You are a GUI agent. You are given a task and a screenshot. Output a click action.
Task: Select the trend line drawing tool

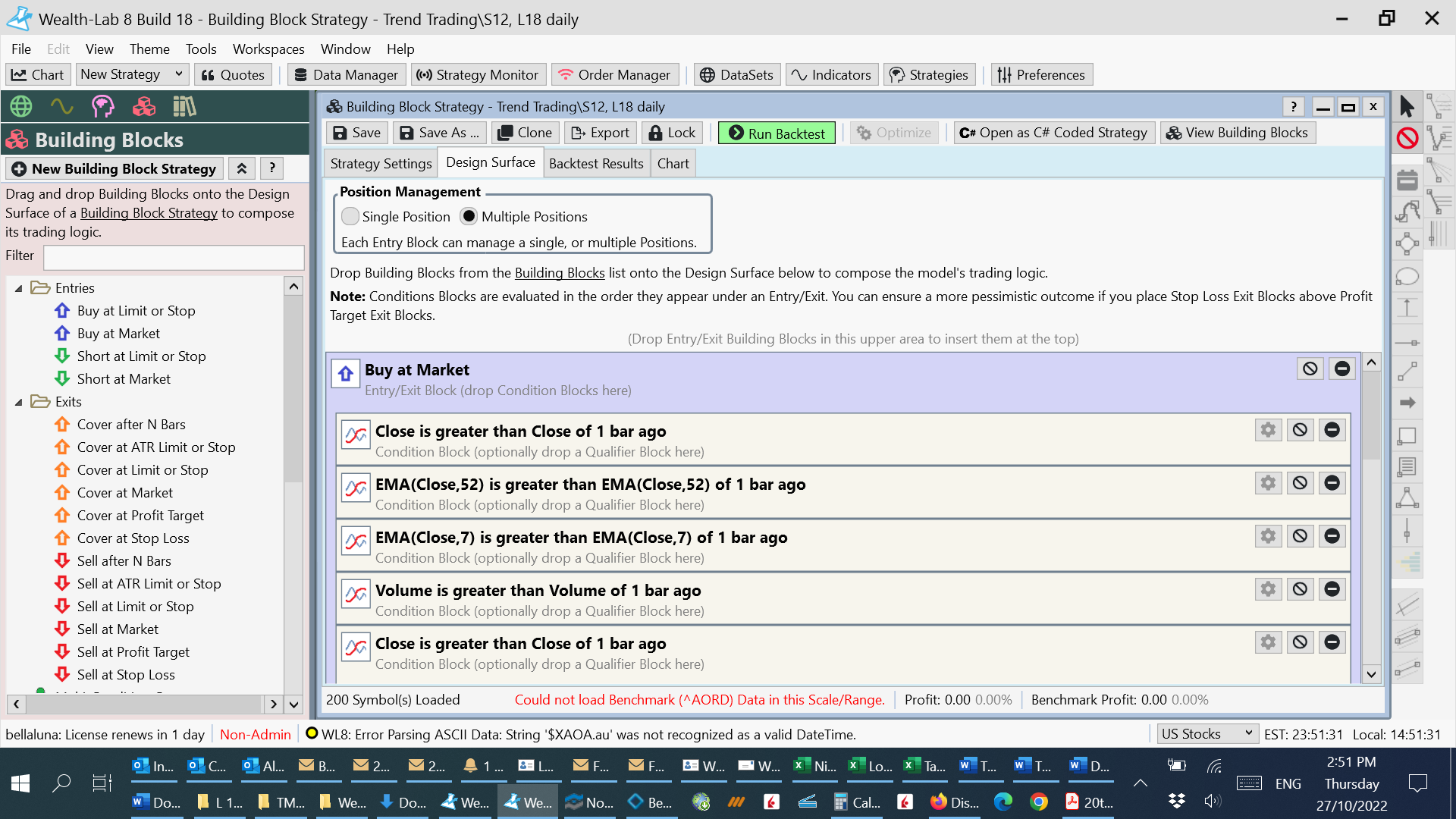click(1407, 372)
